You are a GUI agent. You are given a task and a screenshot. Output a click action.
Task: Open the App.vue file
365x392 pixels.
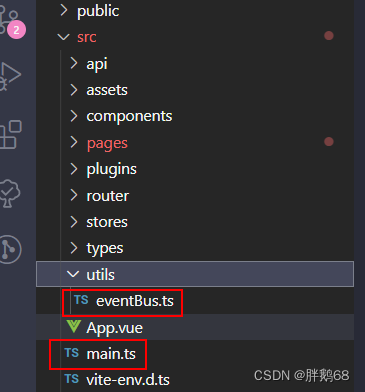115,328
